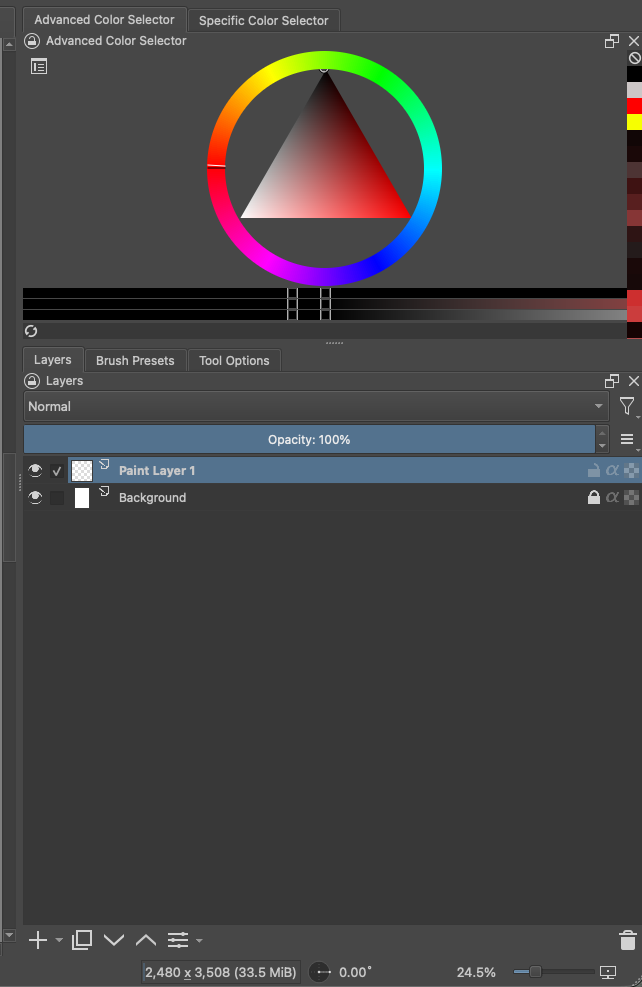642x987 pixels.
Task: Float the Layers docker
Action: click(611, 381)
